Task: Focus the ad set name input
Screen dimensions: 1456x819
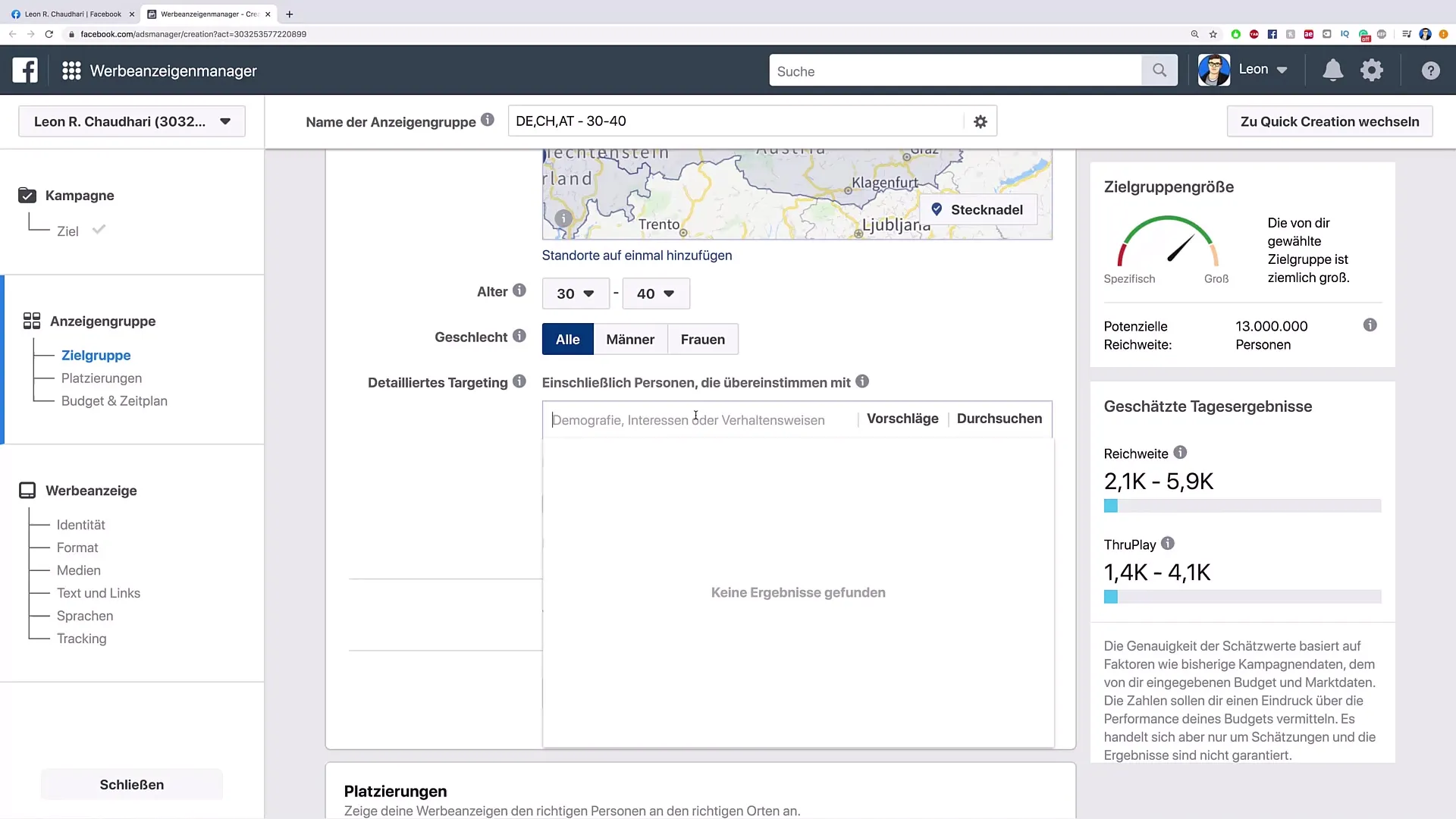Action: coord(736,121)
